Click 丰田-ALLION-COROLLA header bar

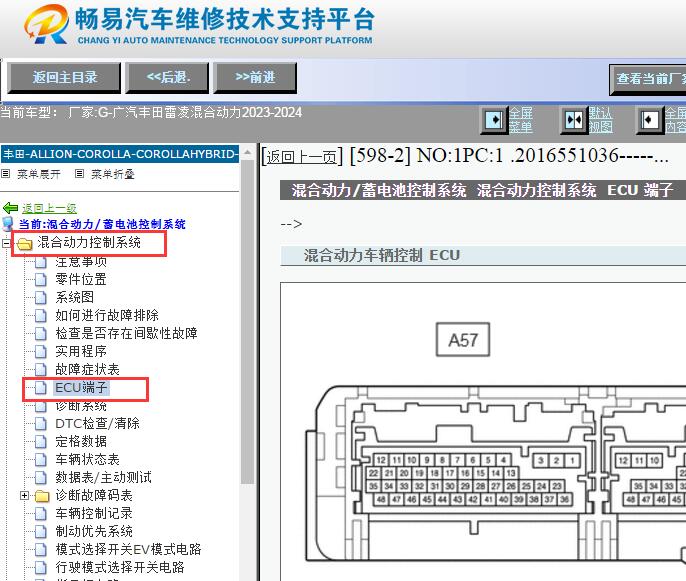point(120,154)
